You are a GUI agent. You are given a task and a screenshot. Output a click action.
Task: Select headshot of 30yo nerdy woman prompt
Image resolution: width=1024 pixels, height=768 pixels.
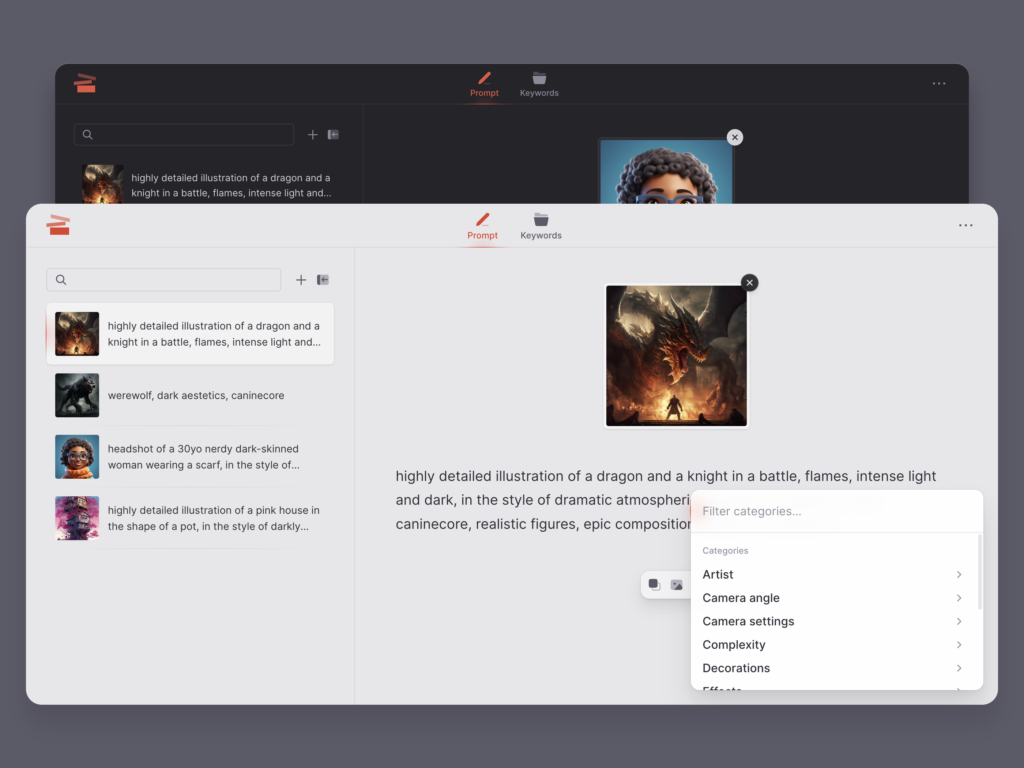[x=190, y=456]
